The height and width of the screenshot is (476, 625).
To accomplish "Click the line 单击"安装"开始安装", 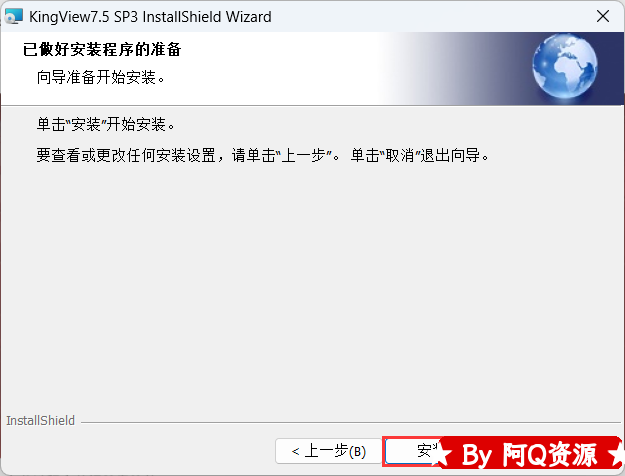I will tap(106, 124).
